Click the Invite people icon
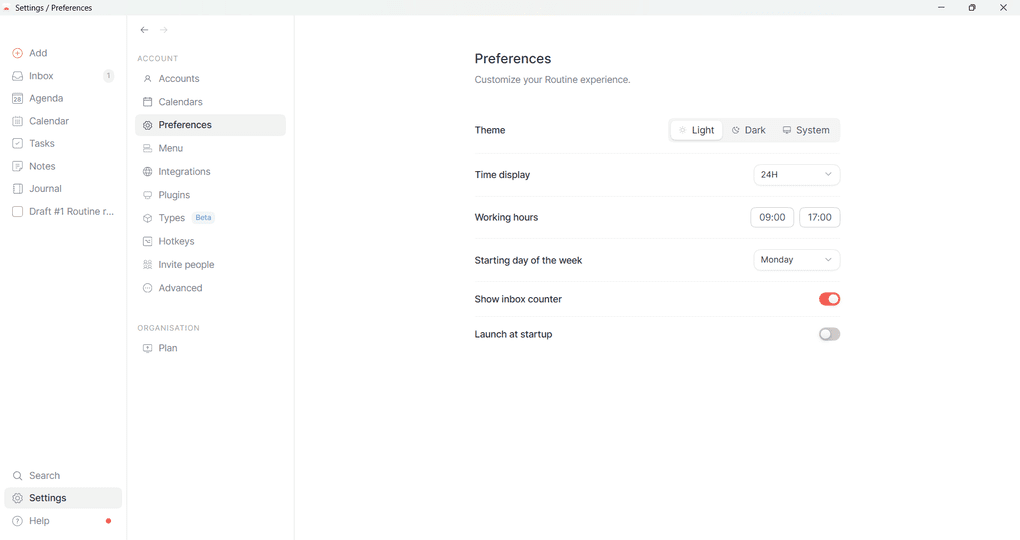The width and height of the screenshot is (1020, 540). click(148, 265)
